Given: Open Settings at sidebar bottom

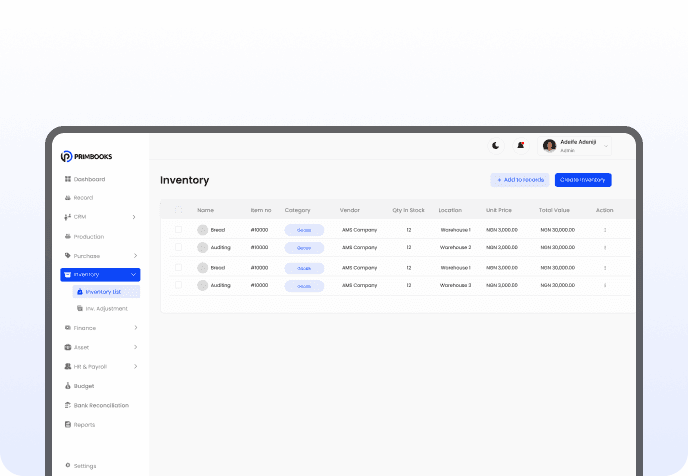Looking at the screenshot, I should (x=81, y=465).
